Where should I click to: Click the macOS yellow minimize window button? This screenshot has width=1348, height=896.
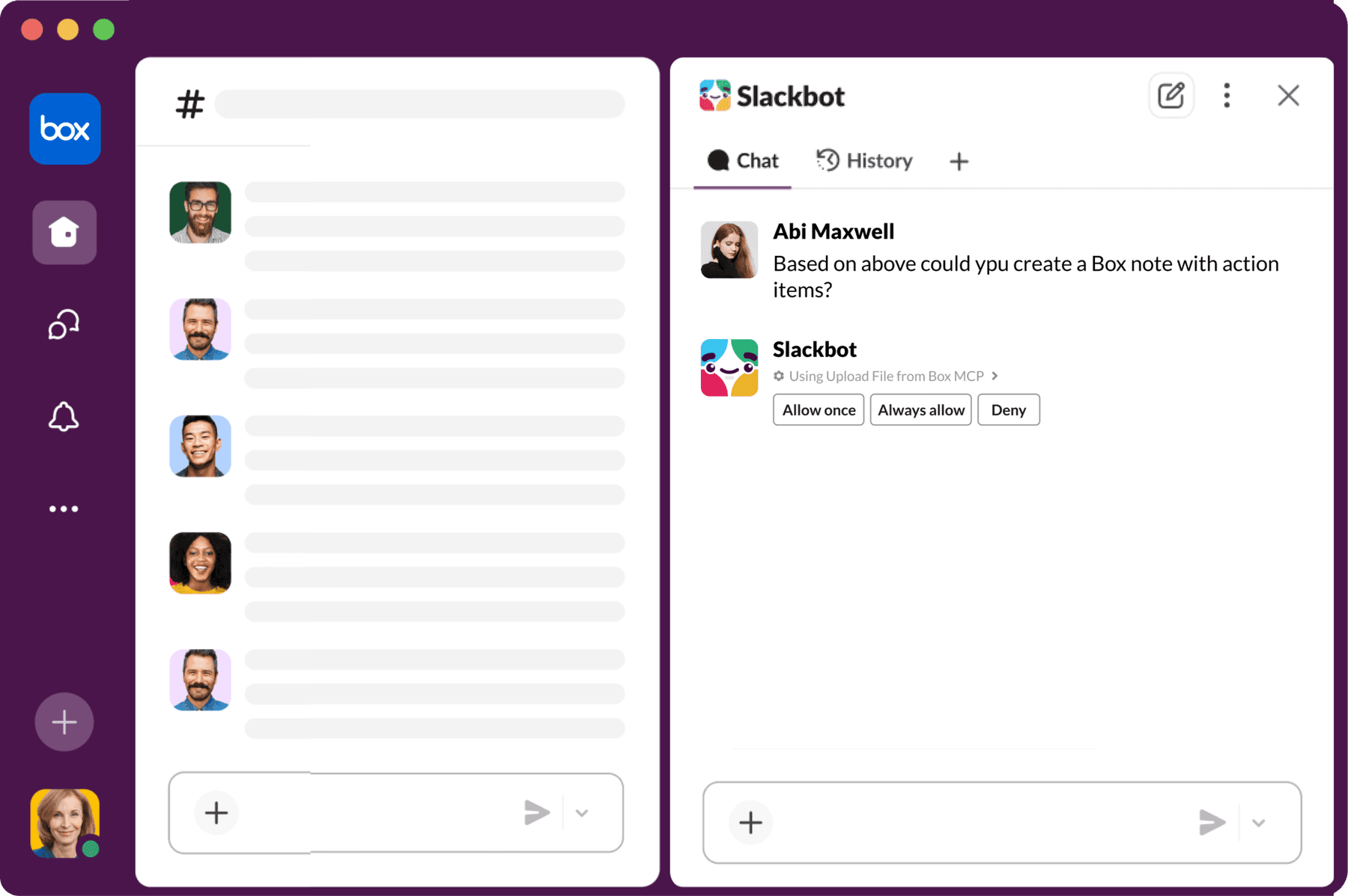(67, 30)
